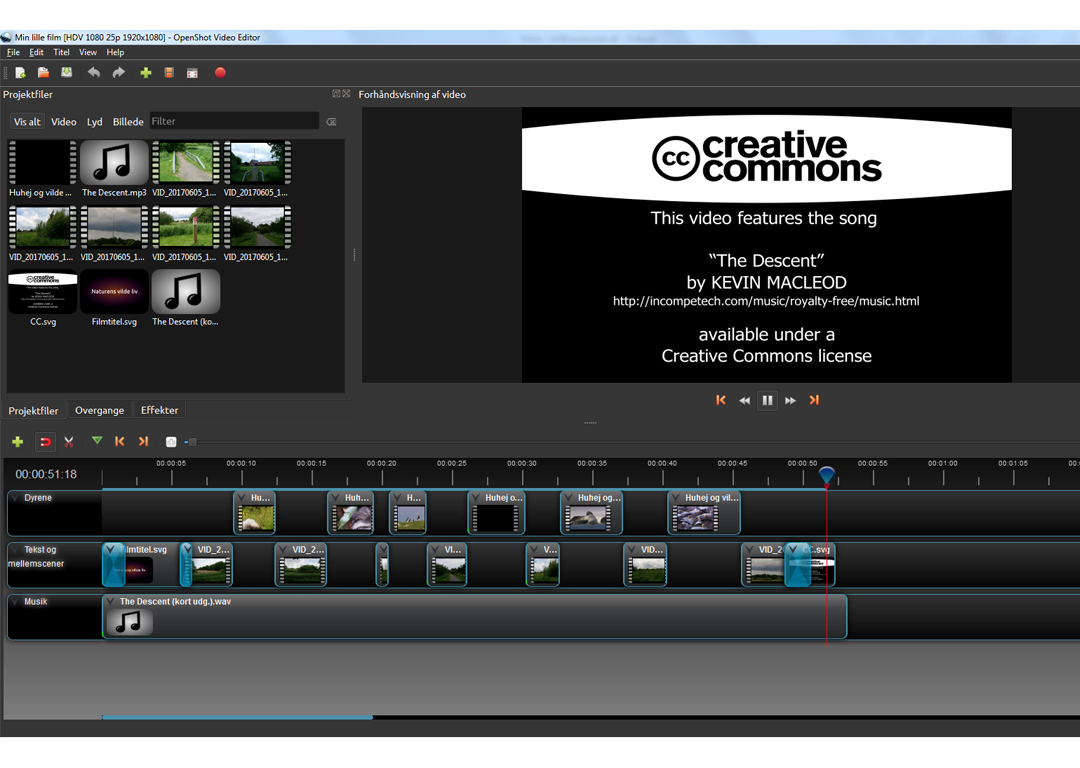Go to next marker on the timeline toolbar
This screenshot has width=1080, height=768.
pyautogui.click(x=143, y=442)
